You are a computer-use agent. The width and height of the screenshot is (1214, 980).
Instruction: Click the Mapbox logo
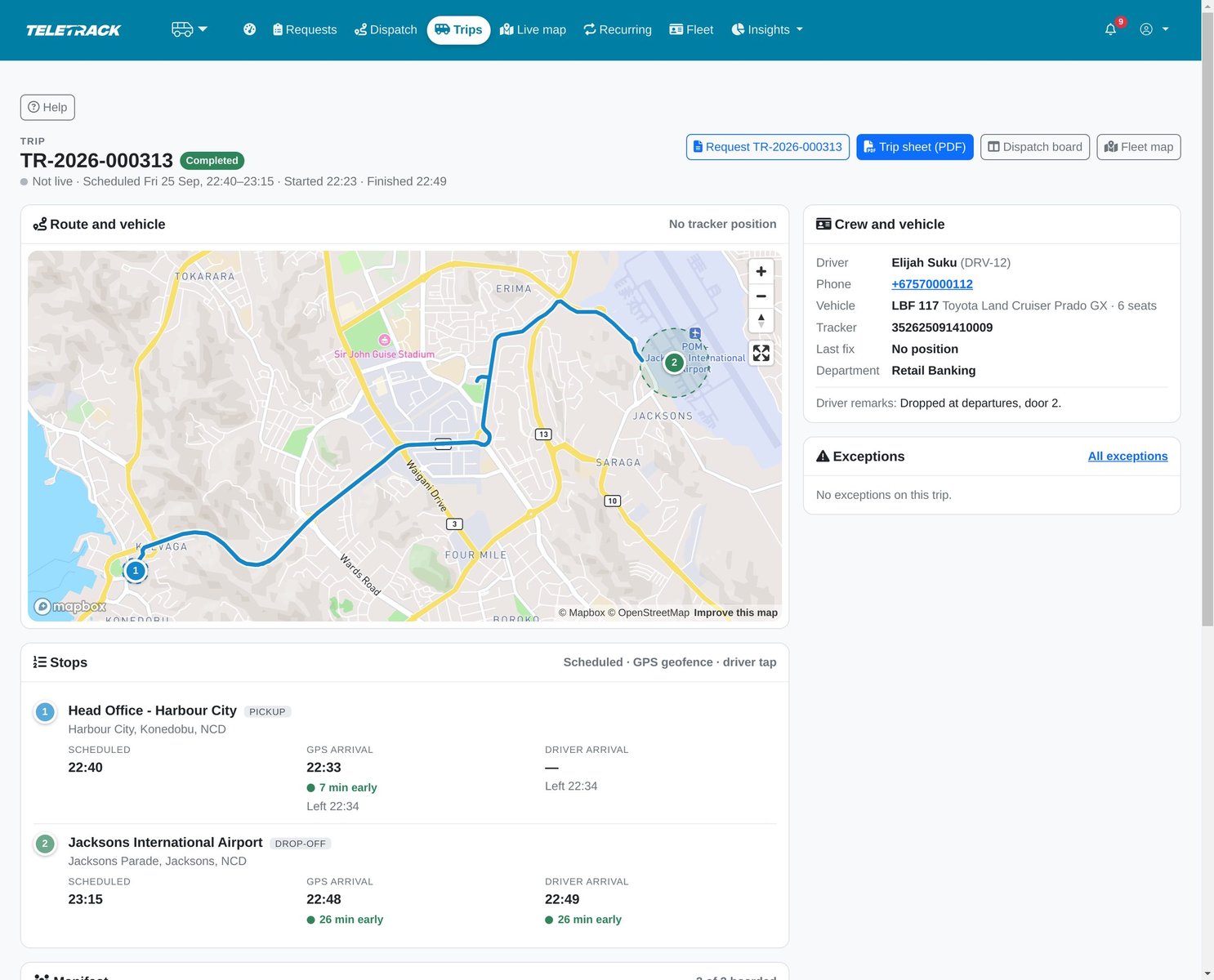coord(70,607)
